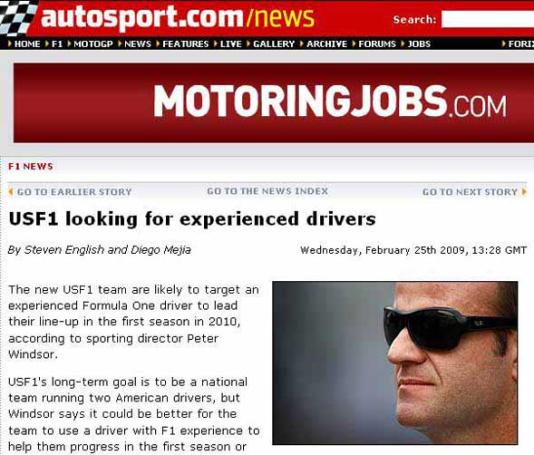This screenshot has height=455, width=534.
Task: Open the F1 navigation section
Action: click(x=57, y=44)
